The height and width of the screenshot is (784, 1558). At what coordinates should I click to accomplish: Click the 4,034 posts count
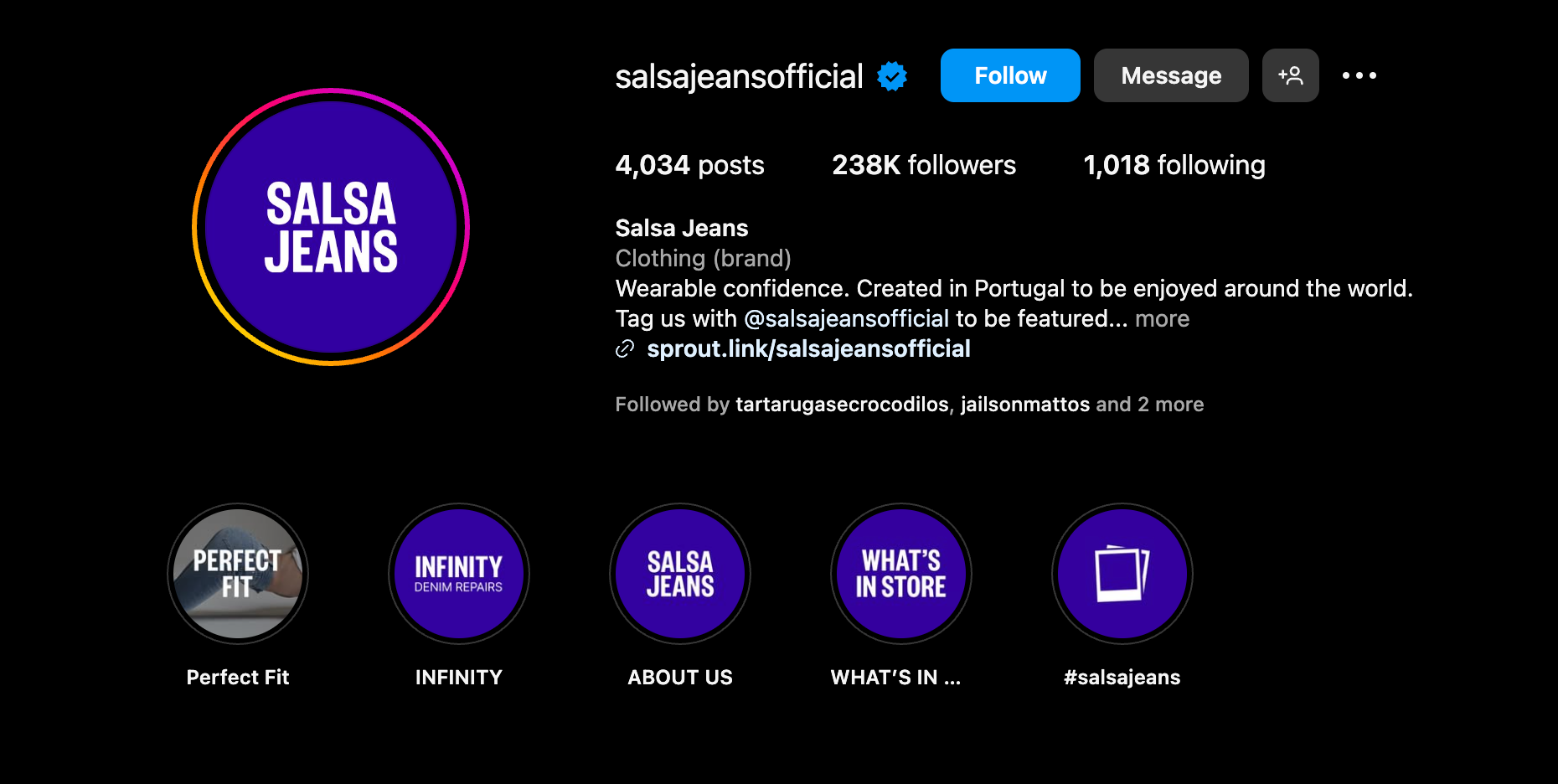coord(689,165)
